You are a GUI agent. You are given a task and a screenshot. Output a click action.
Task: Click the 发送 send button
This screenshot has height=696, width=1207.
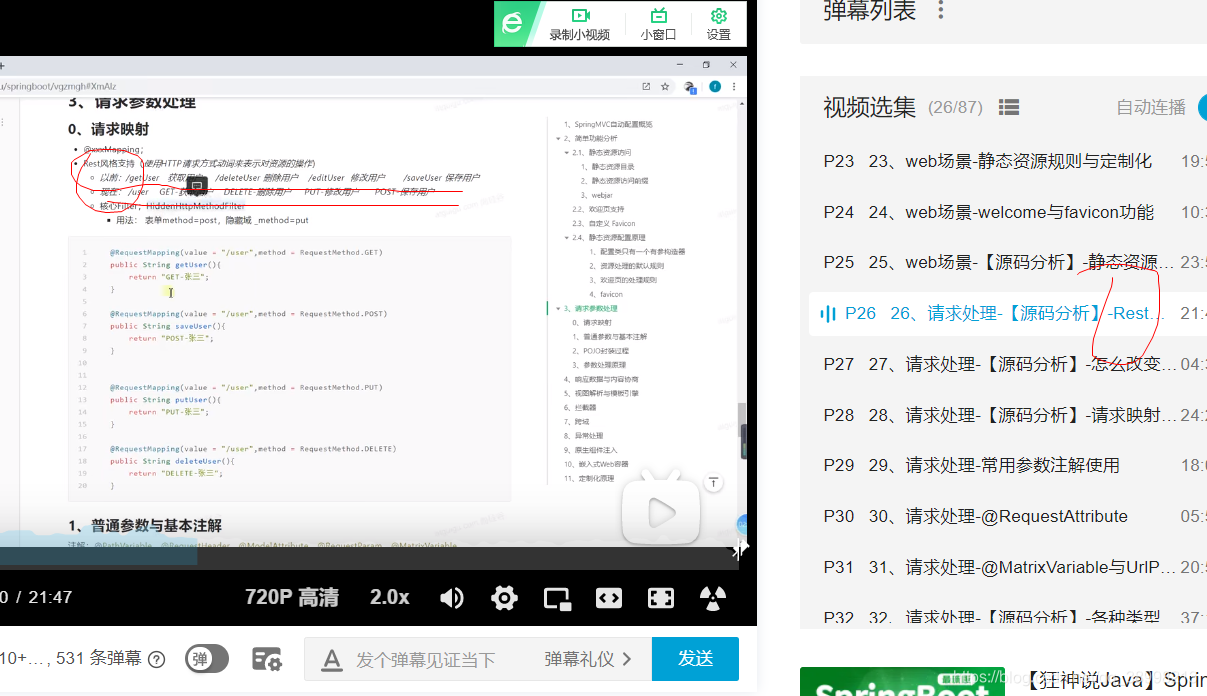[x=695, y=659]
